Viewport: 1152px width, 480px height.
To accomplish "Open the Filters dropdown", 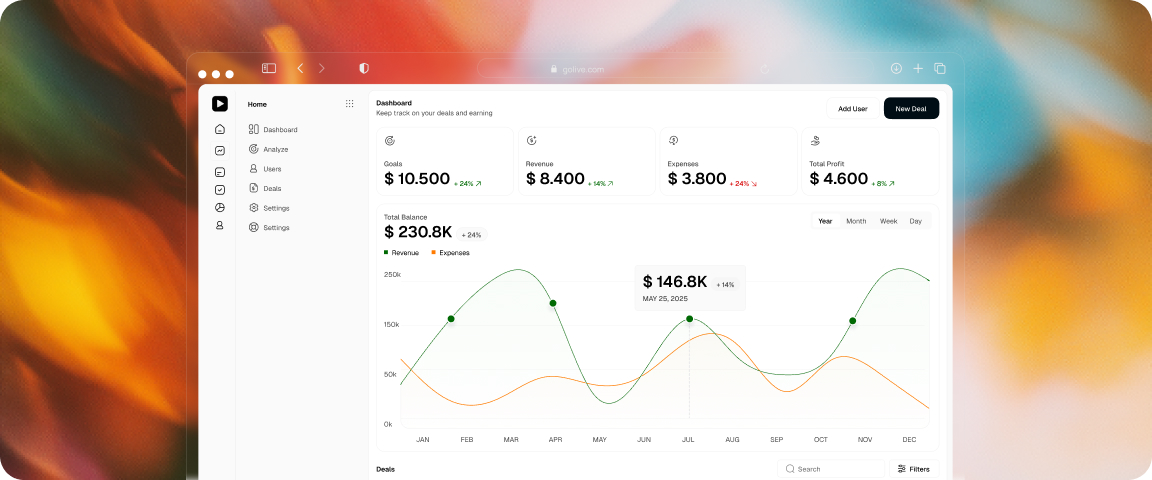I will 913,469.
